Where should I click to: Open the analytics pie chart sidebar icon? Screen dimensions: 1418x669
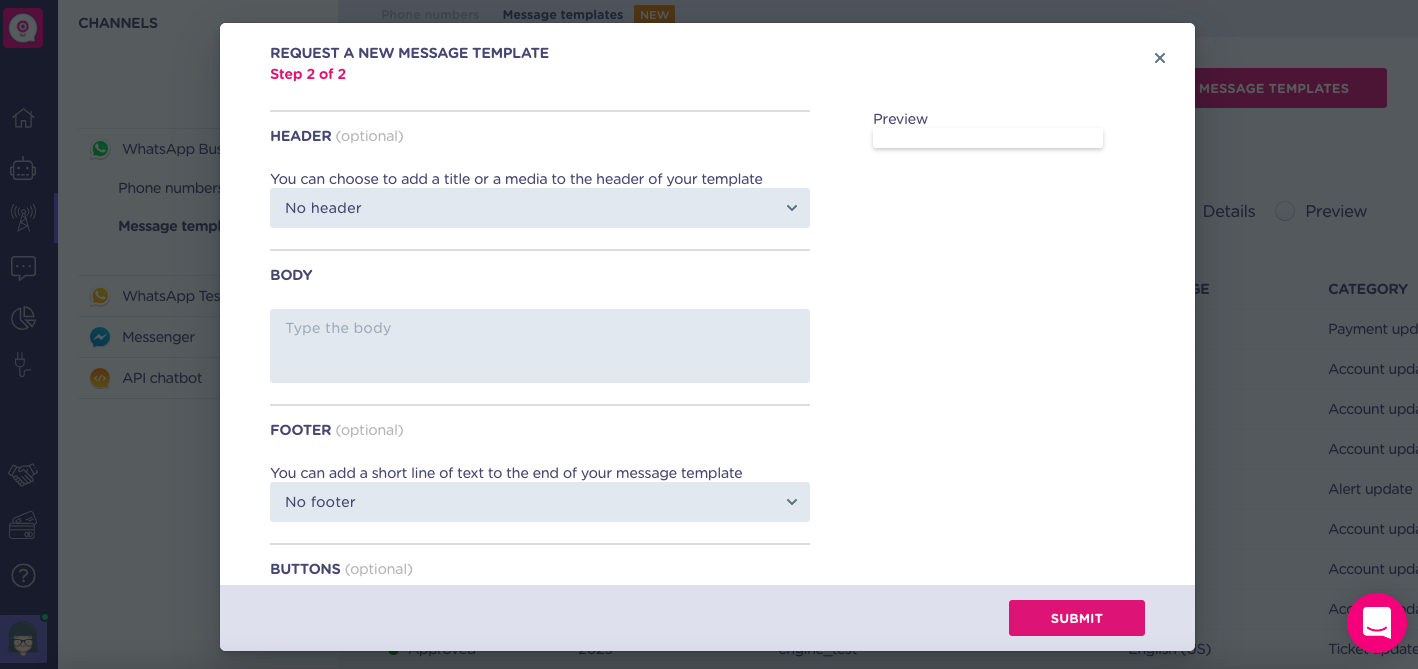[23, 318]
